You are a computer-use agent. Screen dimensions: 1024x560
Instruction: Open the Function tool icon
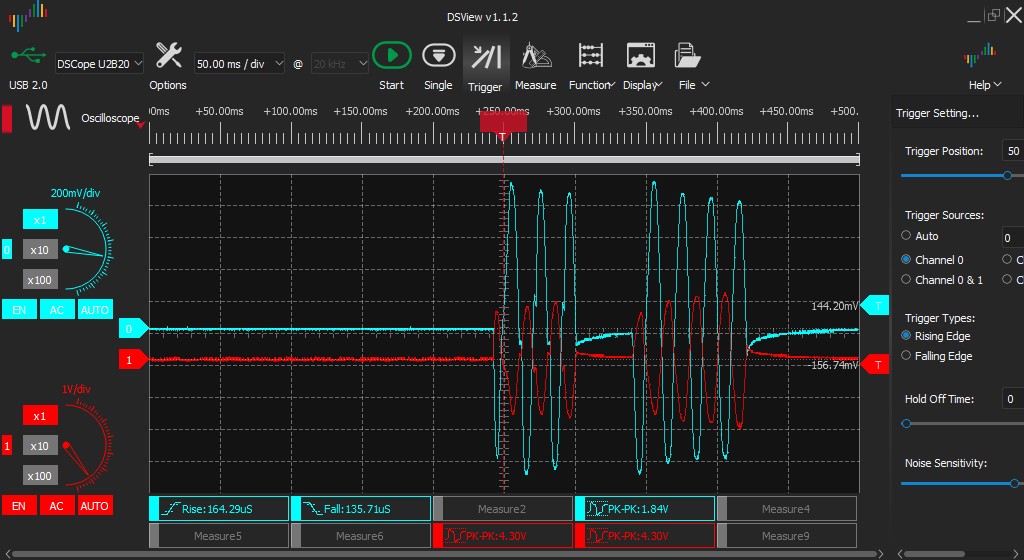pyautogui.click(x=591, y=56)
